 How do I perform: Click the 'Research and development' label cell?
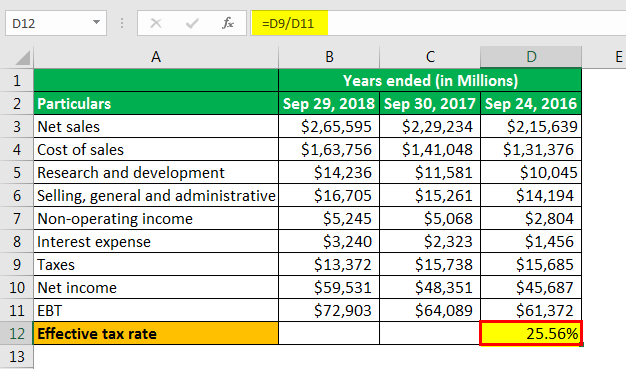click(156, 173)
